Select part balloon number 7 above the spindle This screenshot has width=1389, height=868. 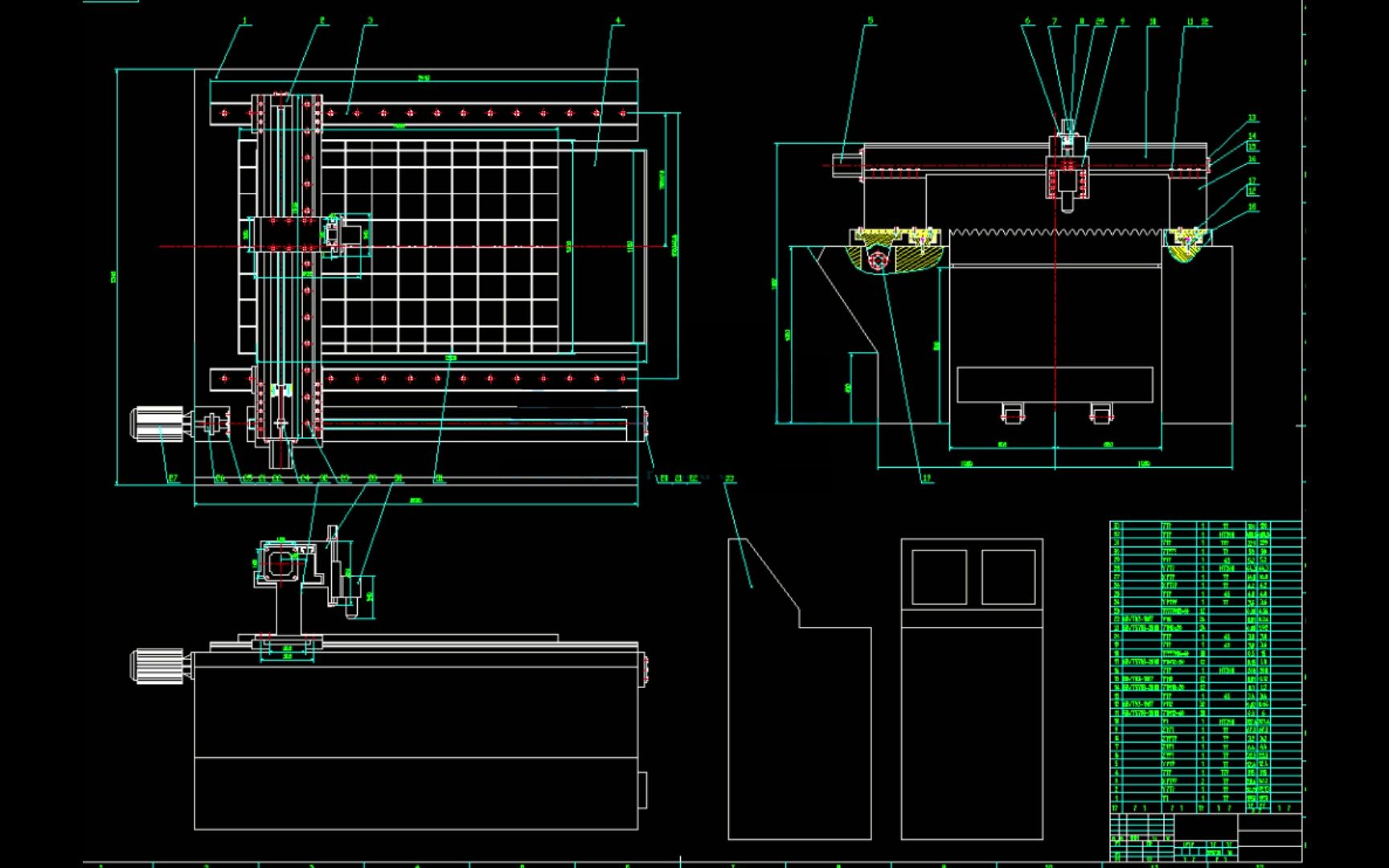click(x=1055, y=22)
